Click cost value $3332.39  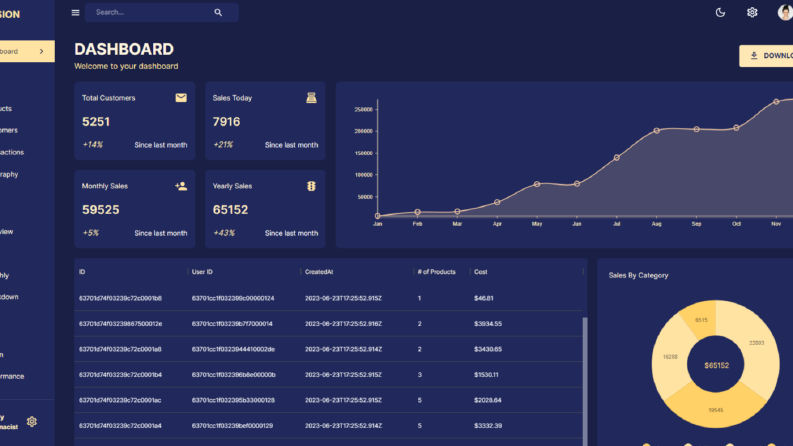point(488,426)
